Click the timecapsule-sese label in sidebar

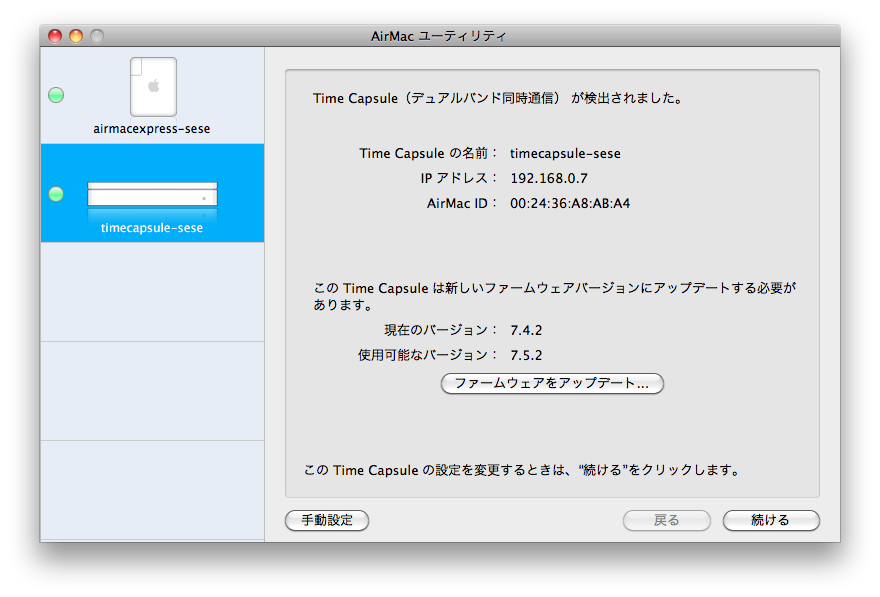point(152,228)
